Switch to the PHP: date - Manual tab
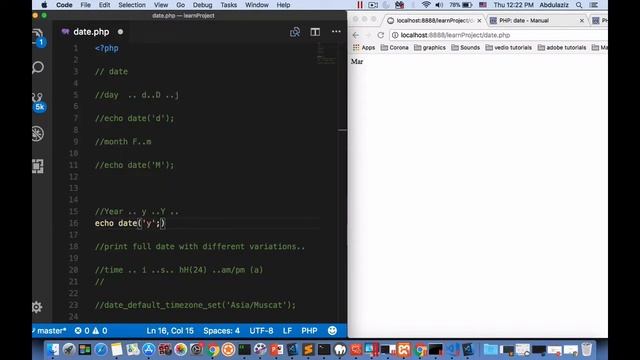Image resolution: width=640 pixels, height=360 pixels. pyautogui.click(x=537, y=20)
